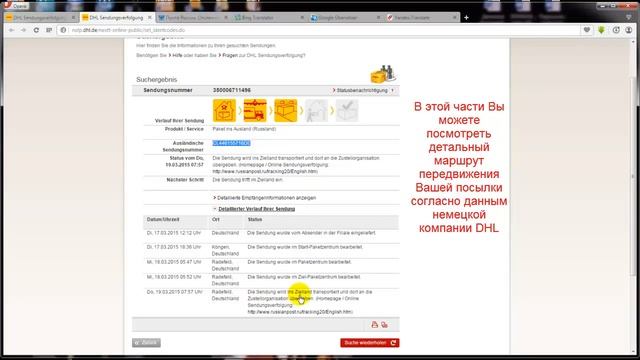Select the Di, 17.03.2015 12:12 Uhr entry
640x360 pixels.
[174, 233]
